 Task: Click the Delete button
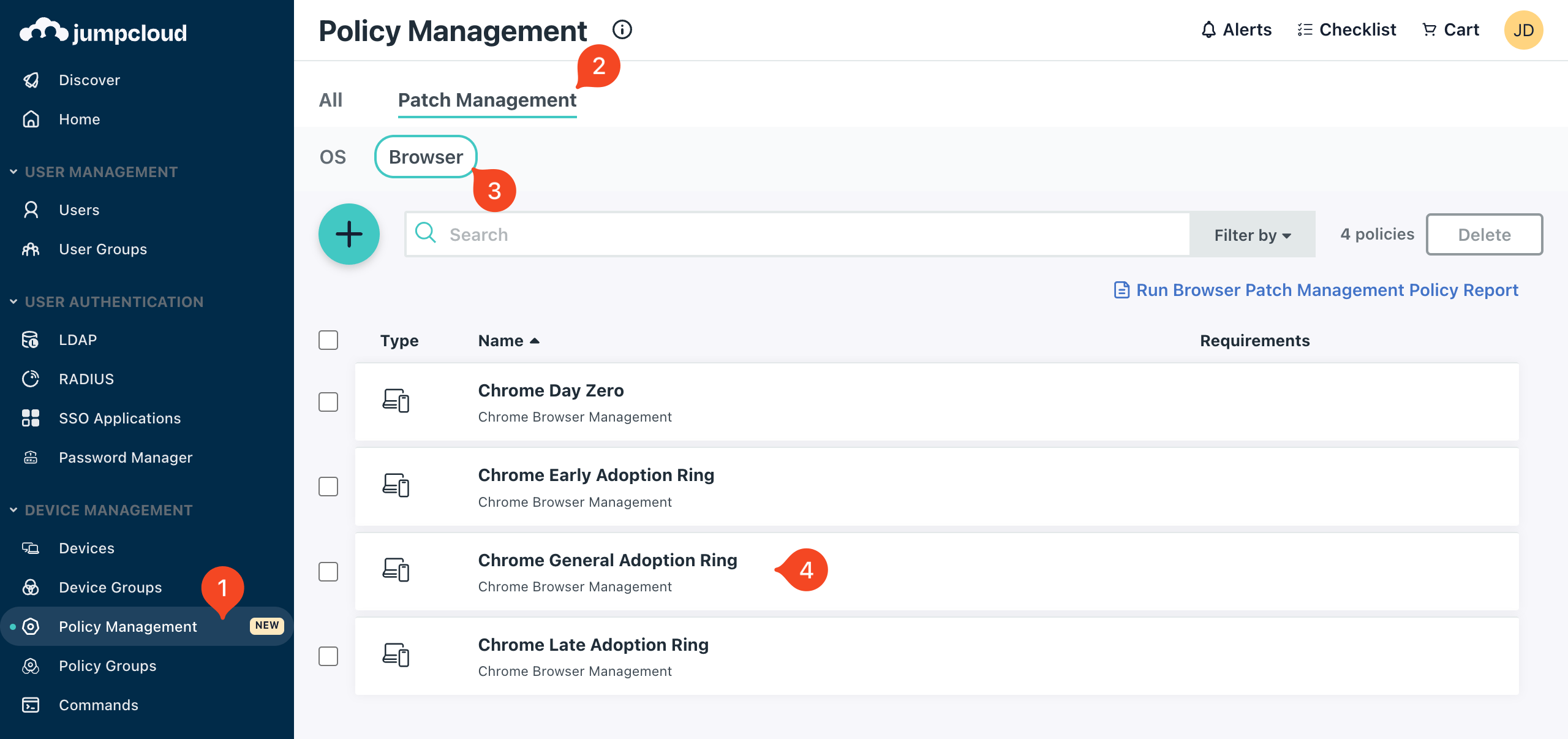[x=1484, y=235]
